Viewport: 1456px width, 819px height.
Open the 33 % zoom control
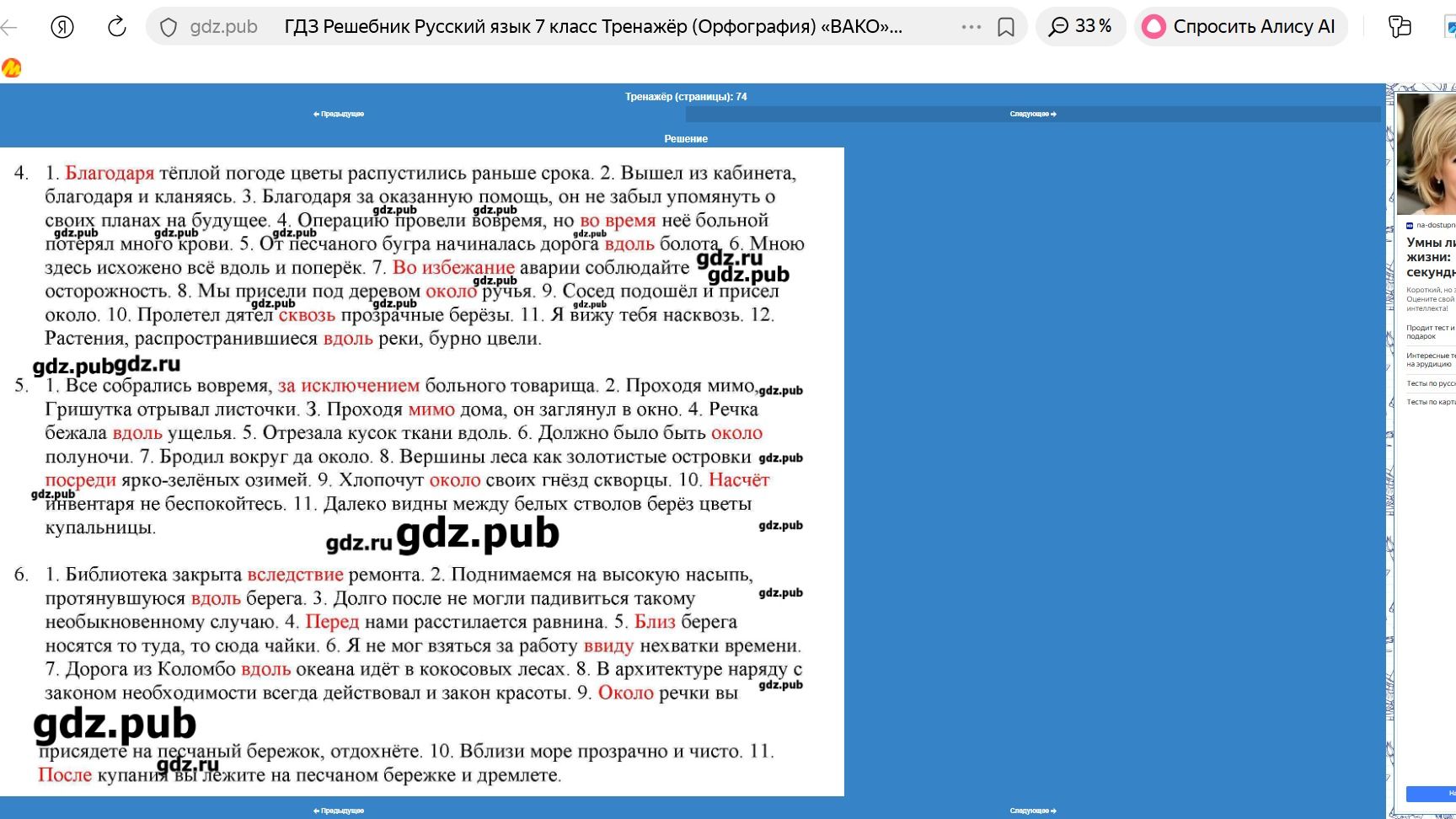[1080, 27]
